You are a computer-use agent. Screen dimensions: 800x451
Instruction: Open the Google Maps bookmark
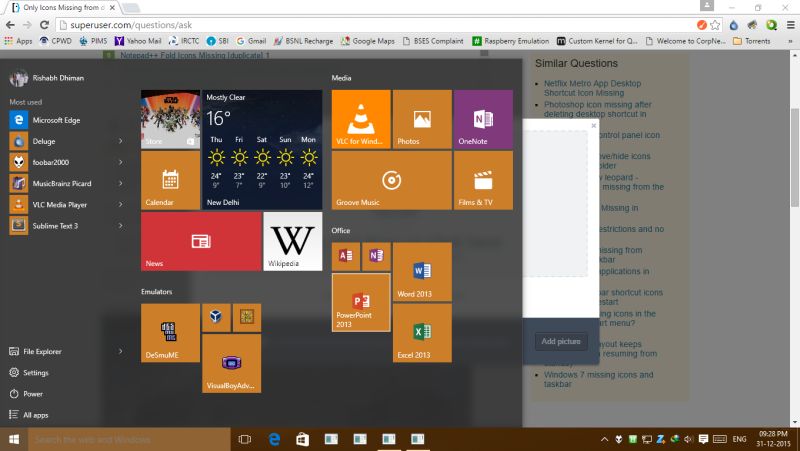pyautogui.click(x=368, y=41)
